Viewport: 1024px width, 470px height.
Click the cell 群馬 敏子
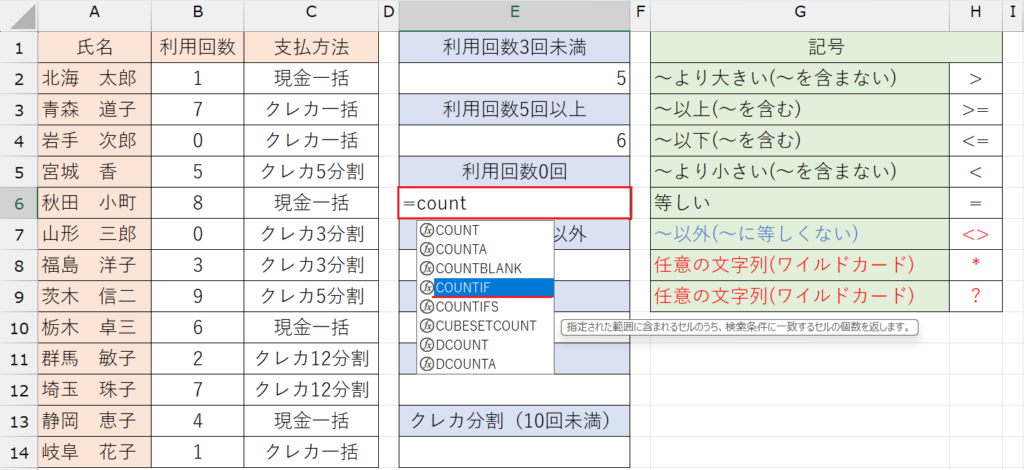(x=95, y=358)
